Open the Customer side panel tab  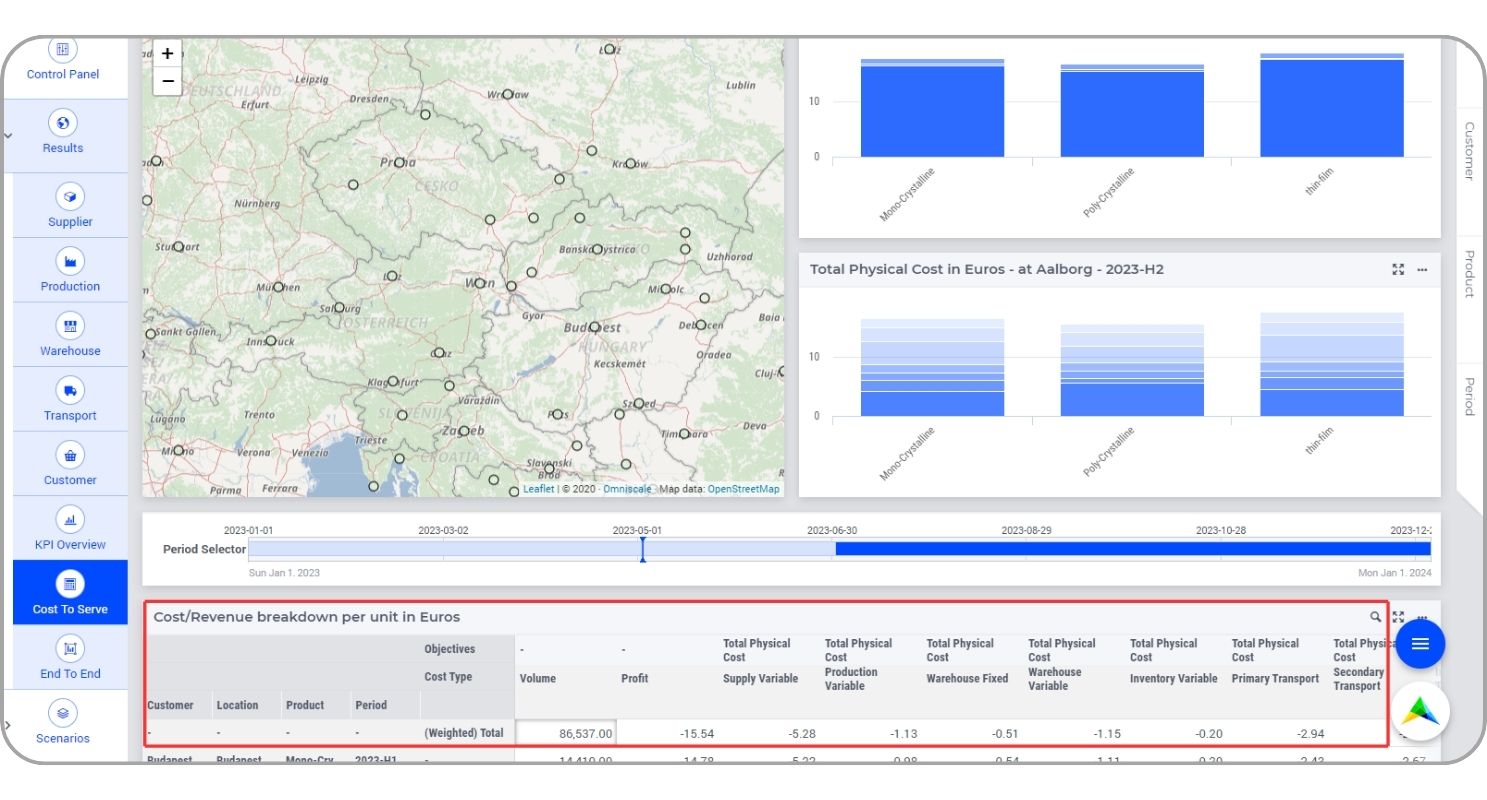1469,151
